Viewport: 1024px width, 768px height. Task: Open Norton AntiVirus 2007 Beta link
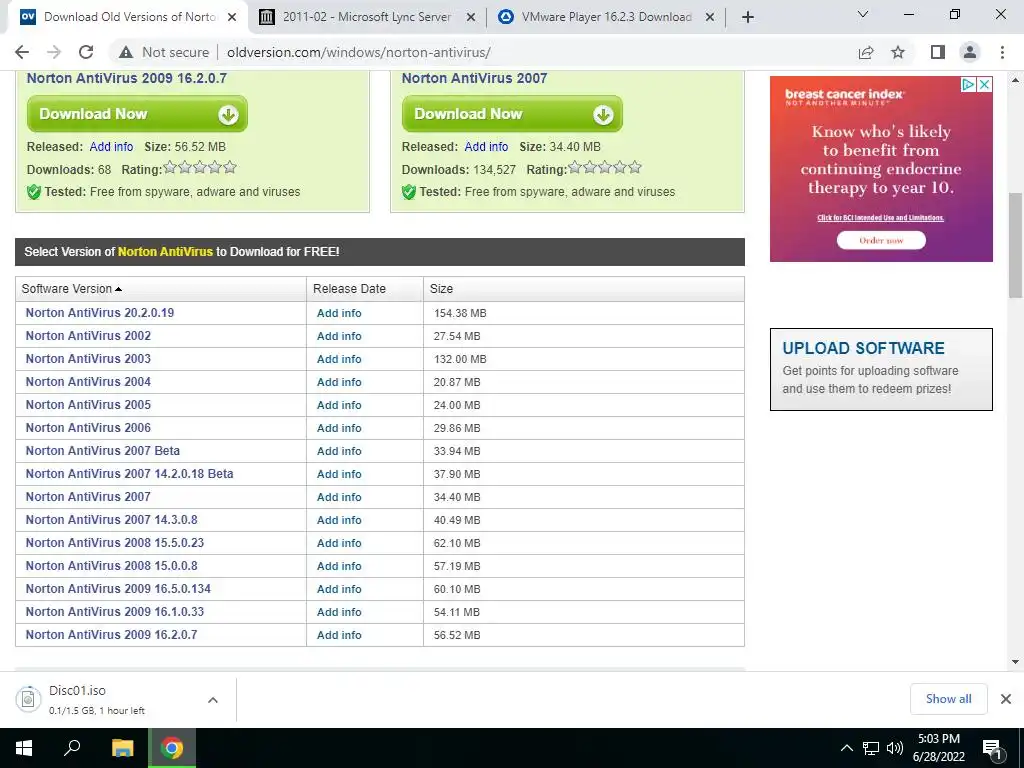point(103,451)
